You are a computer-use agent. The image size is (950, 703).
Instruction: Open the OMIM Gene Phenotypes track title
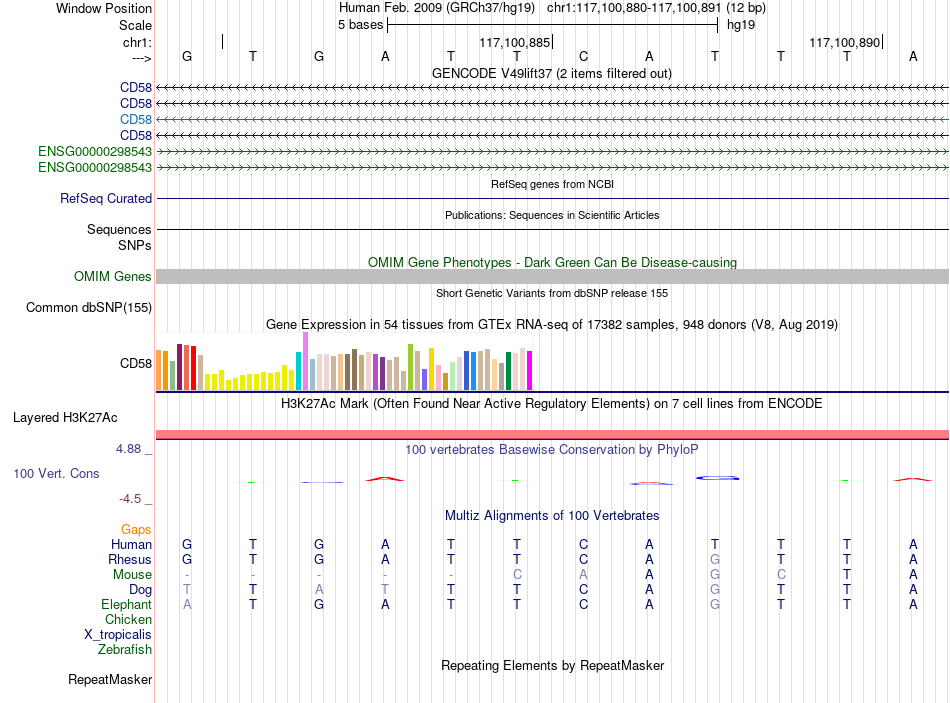[552, 262]
